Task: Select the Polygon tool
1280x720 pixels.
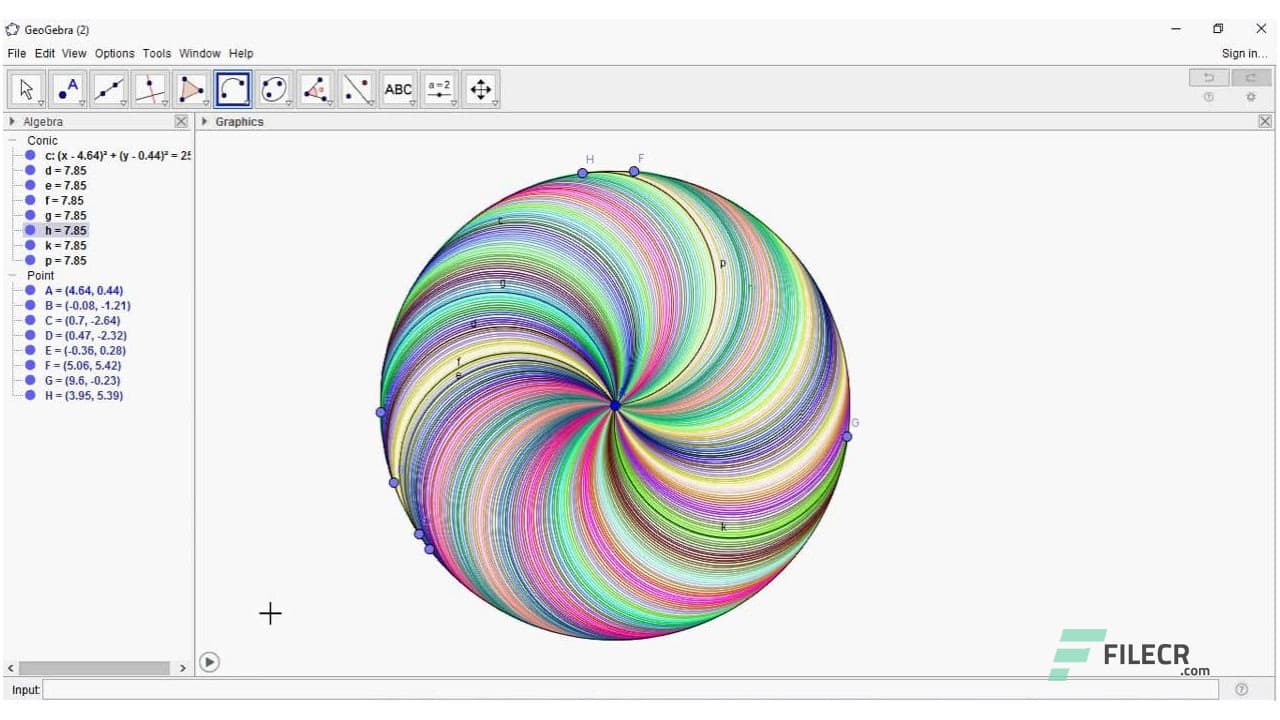Action: 191,88
